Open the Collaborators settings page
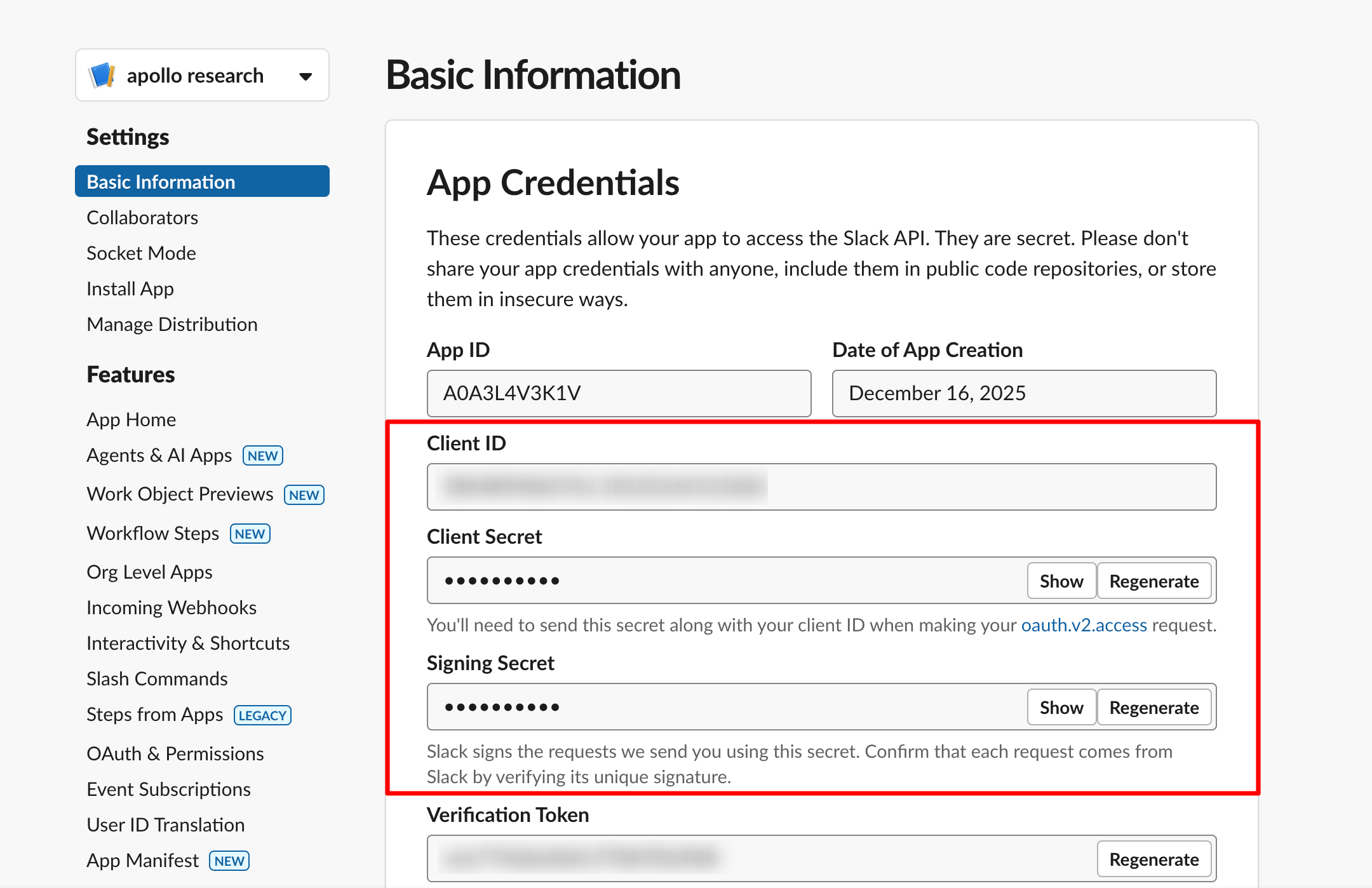Image resolution: width=1372 pixels, height=888 pixels. click(x=142, y=217)
